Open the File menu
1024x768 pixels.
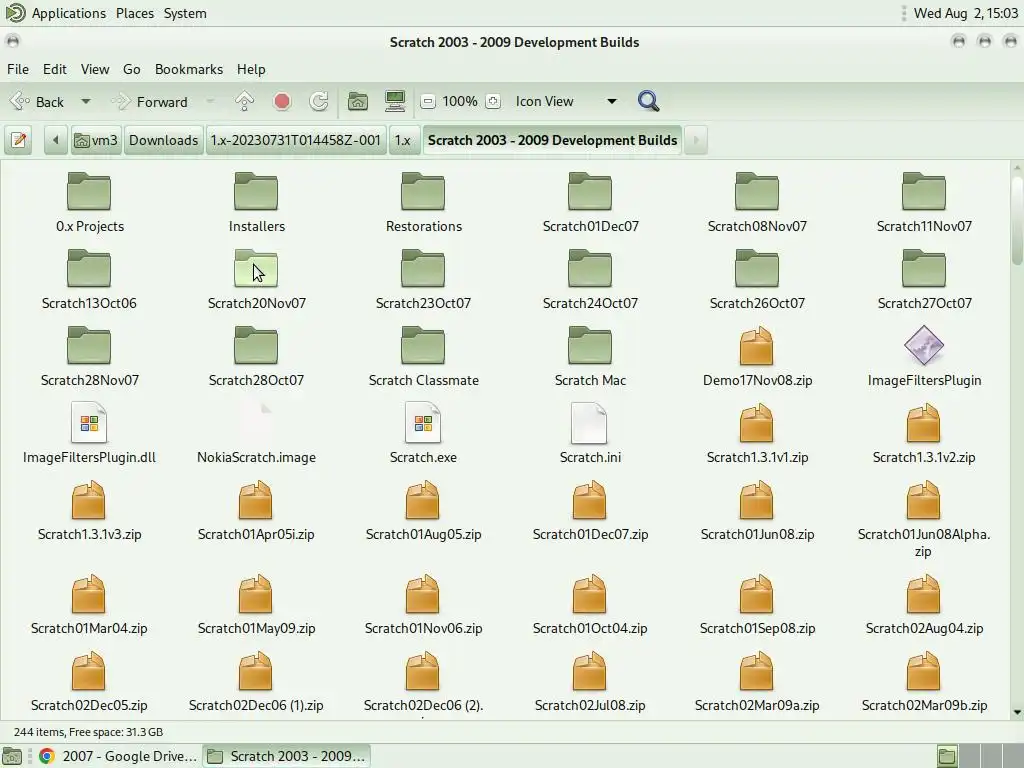(18, 69)
